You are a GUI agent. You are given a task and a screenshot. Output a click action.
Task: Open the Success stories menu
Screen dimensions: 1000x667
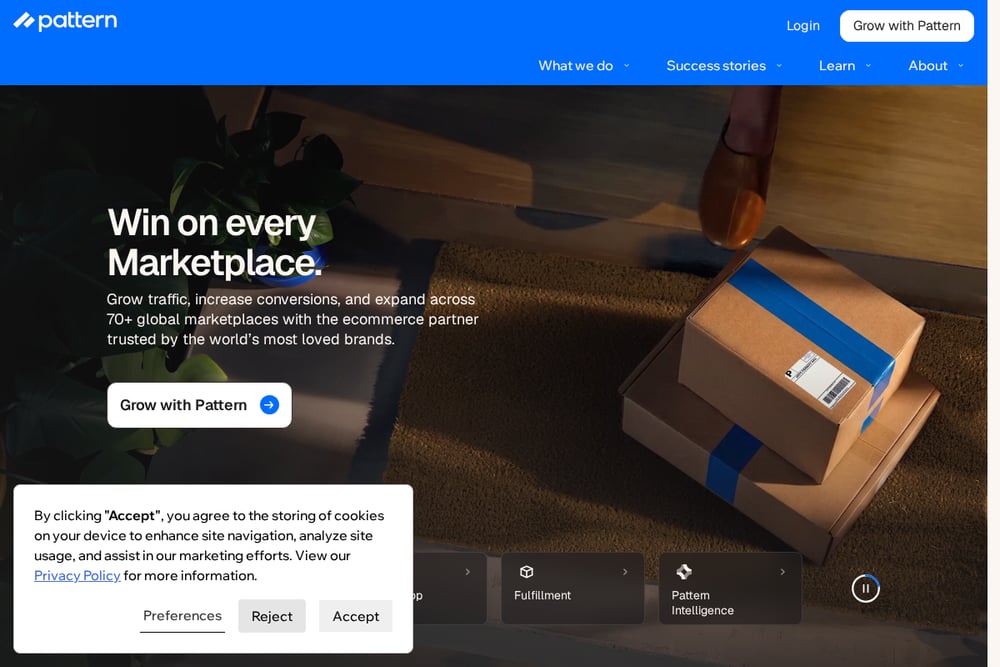click(716, 66)
